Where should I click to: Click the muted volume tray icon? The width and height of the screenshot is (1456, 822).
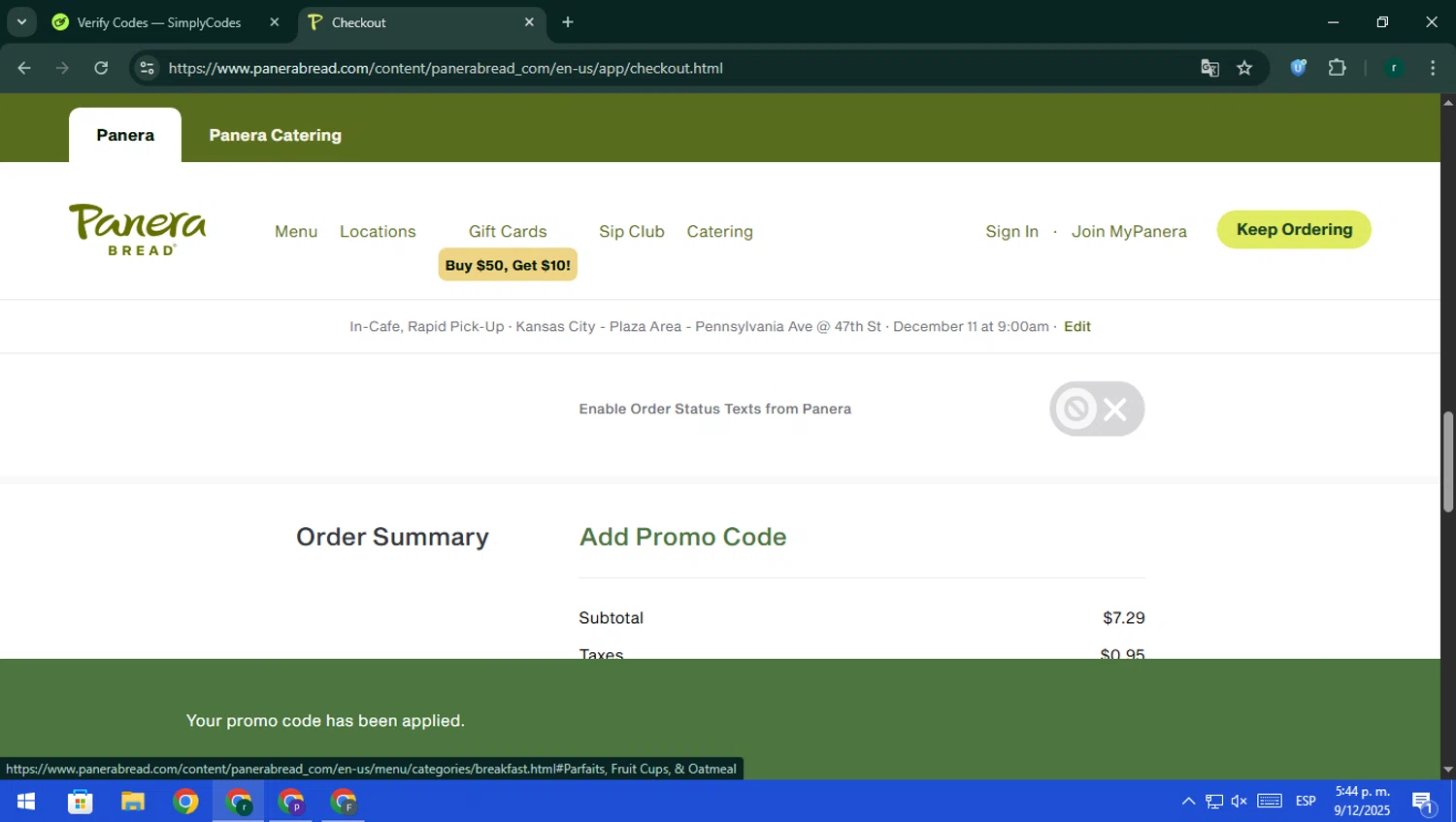pyautogui.click(x=1240, y=802)
